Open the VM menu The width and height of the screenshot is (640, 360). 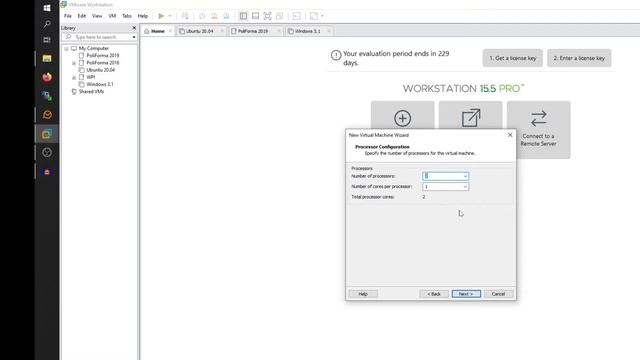[112, 16]
